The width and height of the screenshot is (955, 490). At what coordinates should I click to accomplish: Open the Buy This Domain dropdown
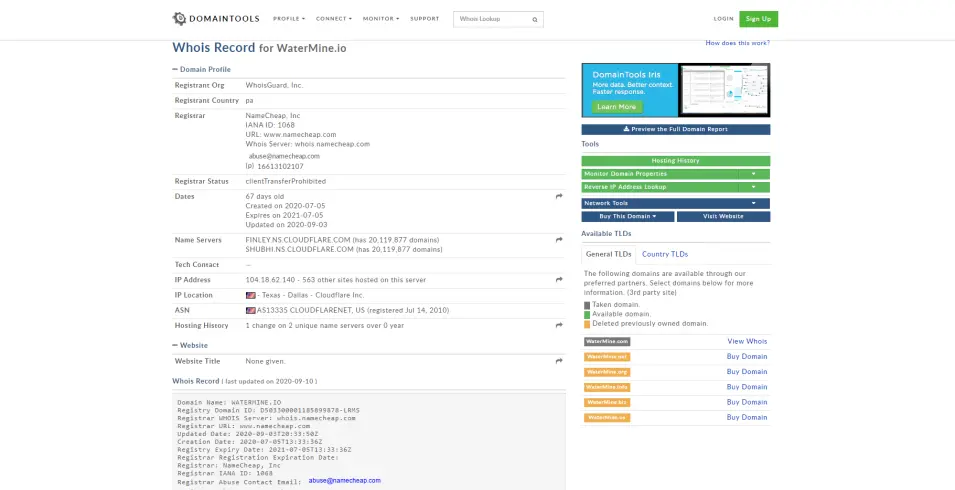point(628,217)
